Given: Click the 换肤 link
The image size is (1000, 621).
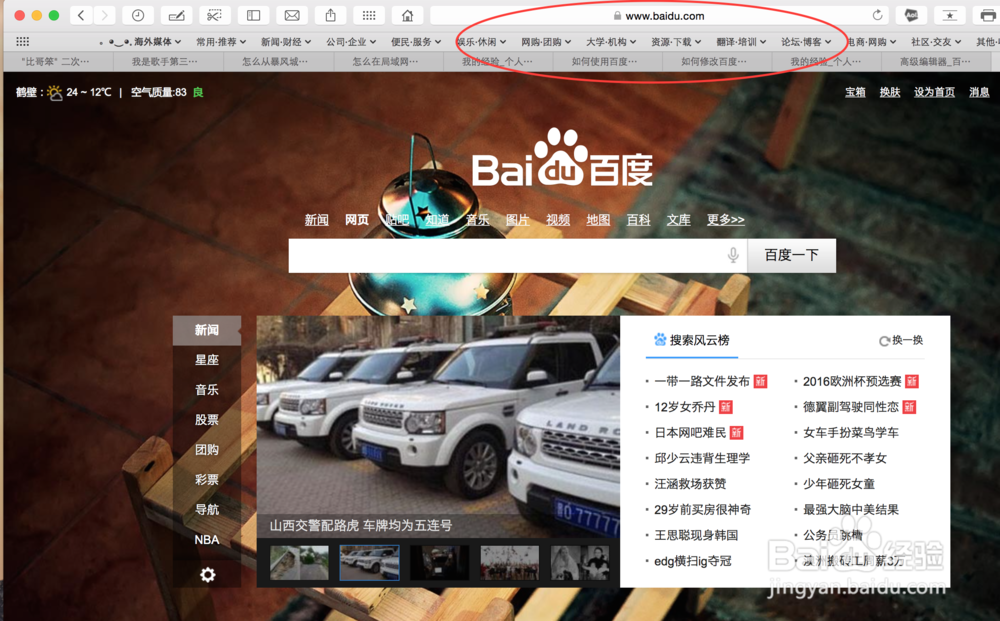Looking at the screenshot, I should tap(890, 92).
